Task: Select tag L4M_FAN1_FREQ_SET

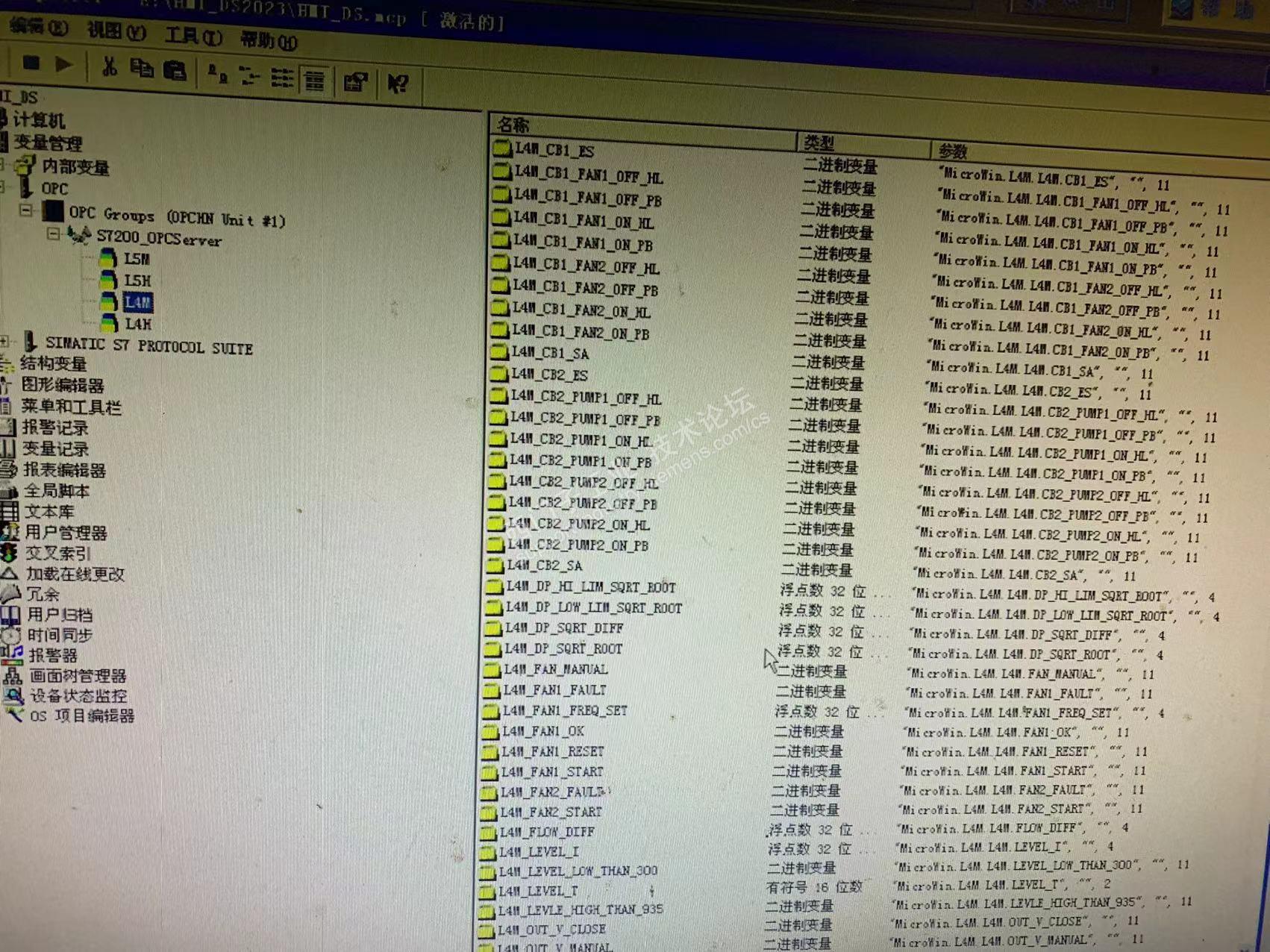Action: click(x=565, y=710)
